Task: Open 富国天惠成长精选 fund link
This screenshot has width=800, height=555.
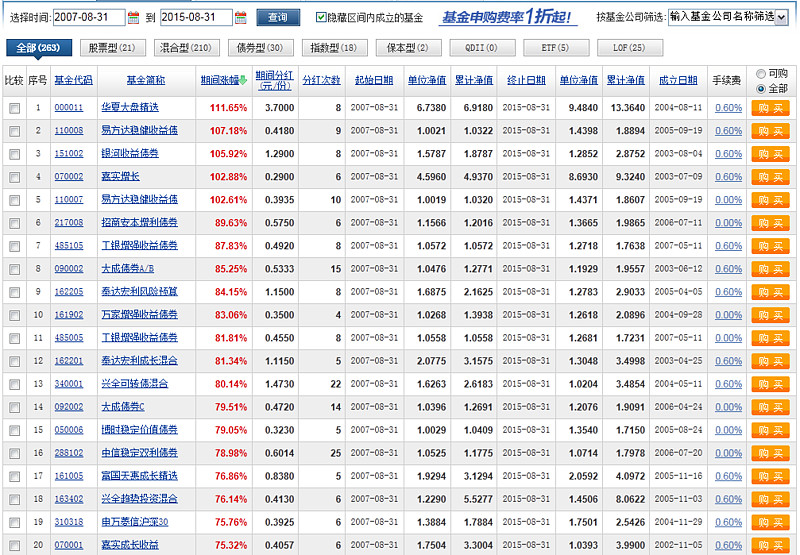Action: click(139, 476)
